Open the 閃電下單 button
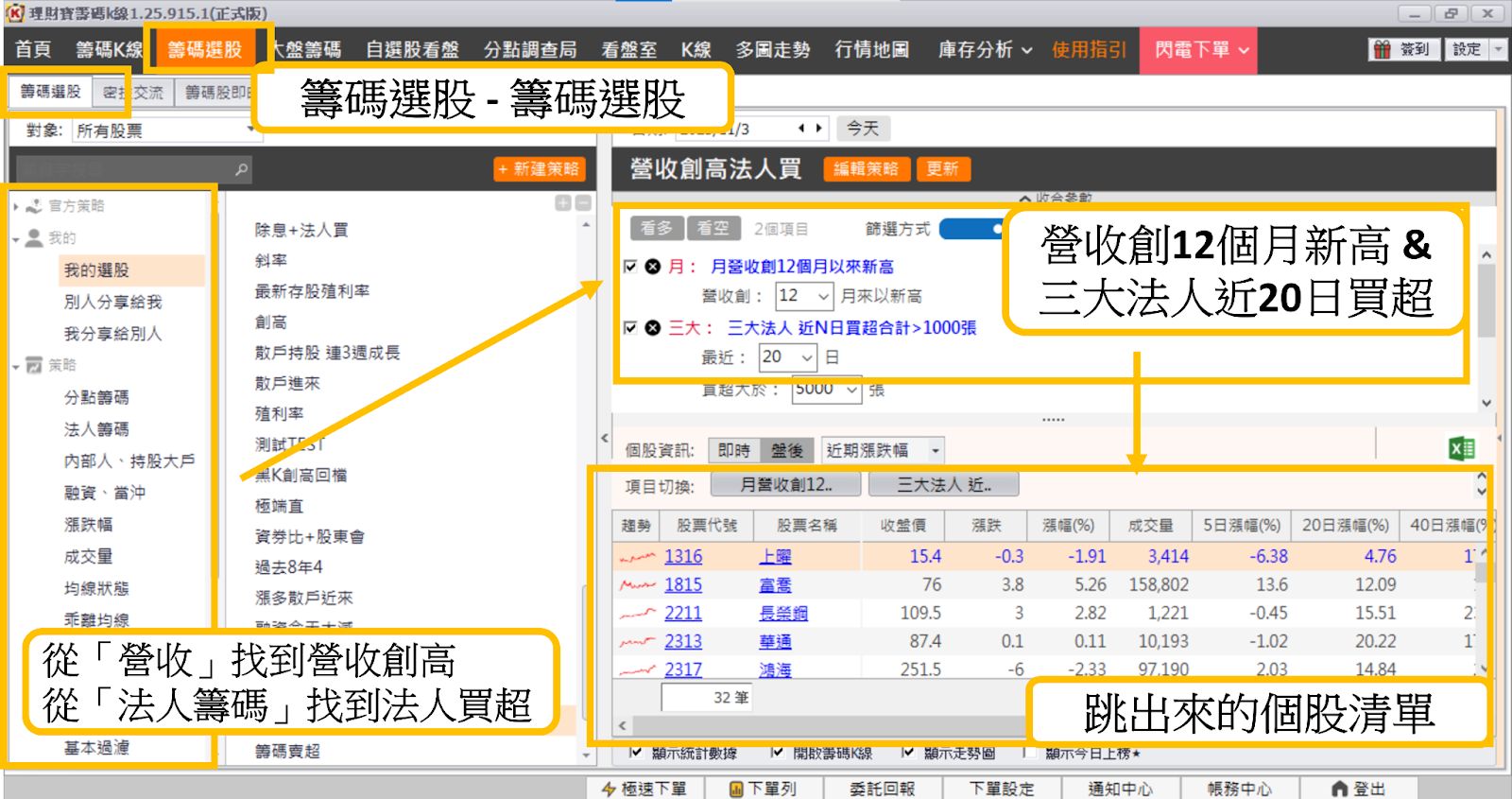Viewport: 1512px width, 799px height. (1200, 49)
